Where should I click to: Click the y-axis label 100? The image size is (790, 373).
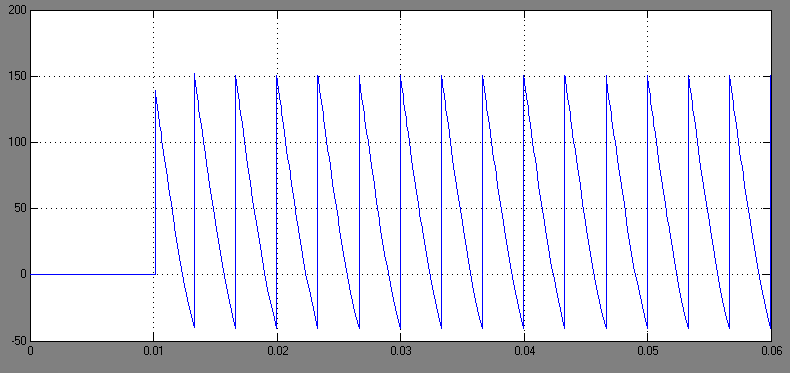[18, 143]
